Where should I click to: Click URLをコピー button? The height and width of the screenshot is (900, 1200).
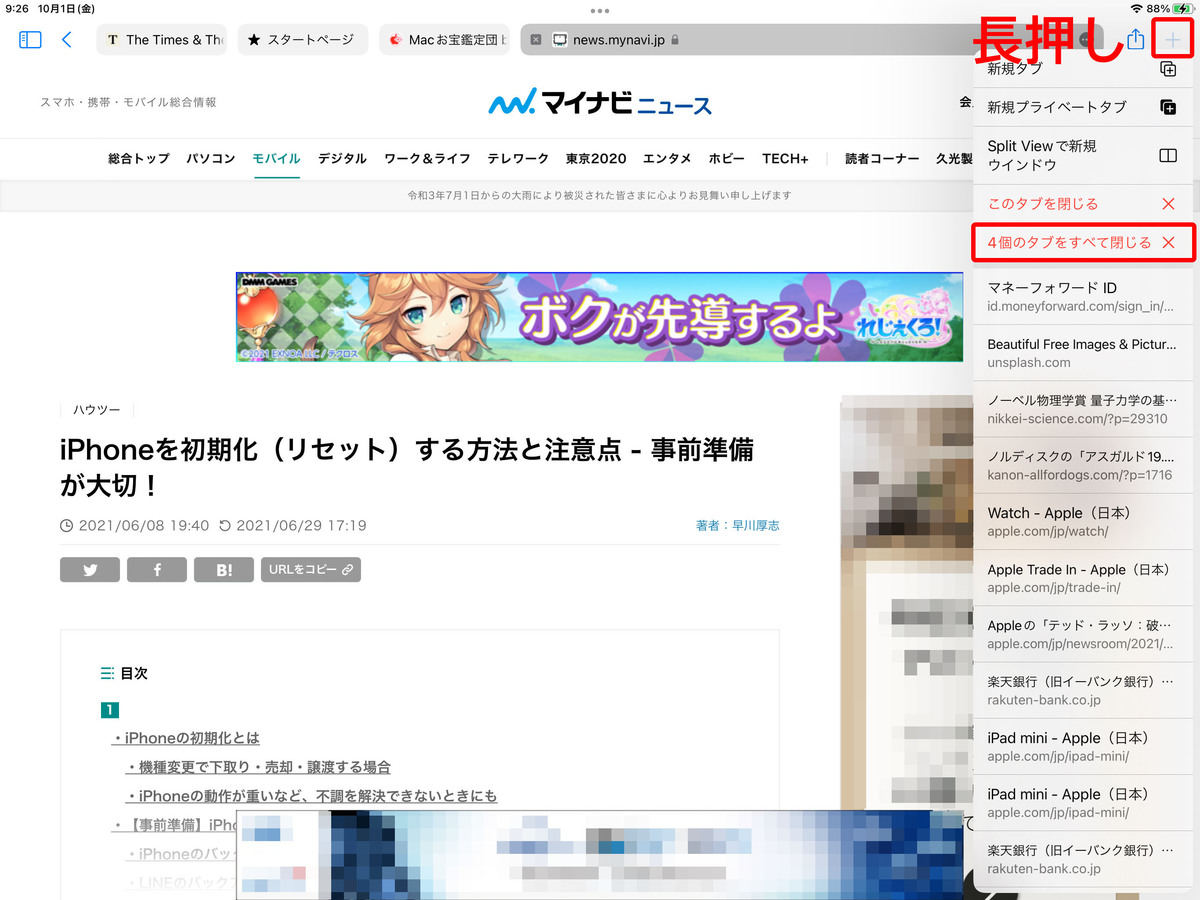311,570
